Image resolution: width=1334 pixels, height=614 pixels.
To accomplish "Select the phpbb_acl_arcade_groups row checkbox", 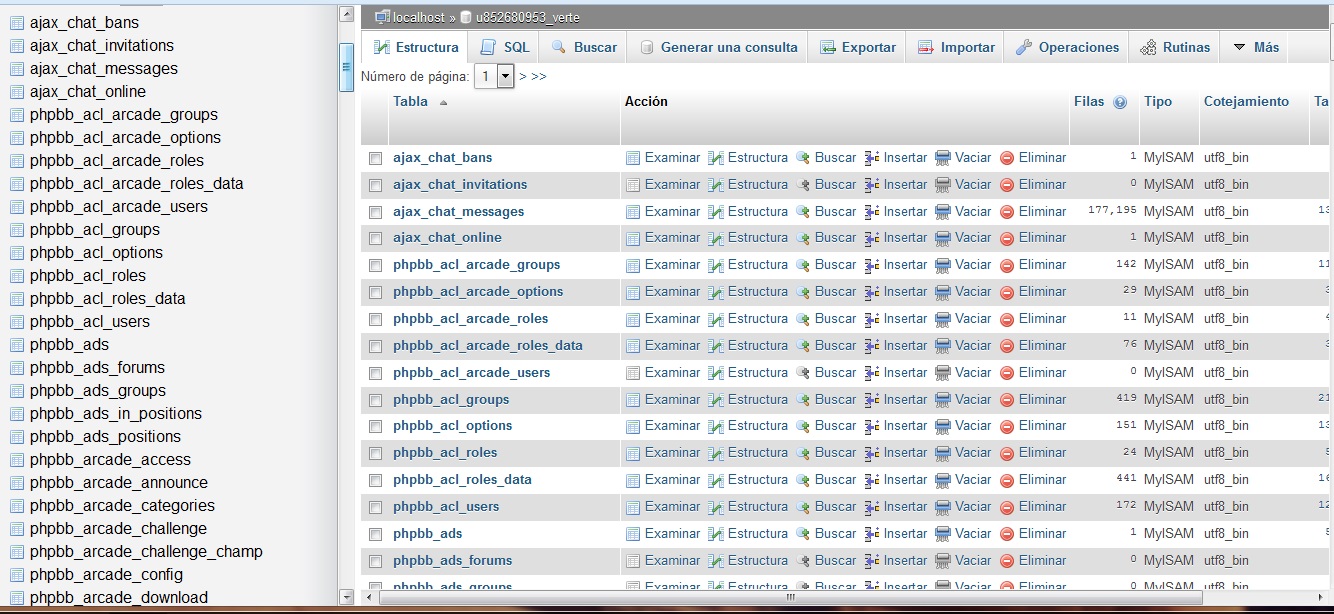I will [375, 266].
